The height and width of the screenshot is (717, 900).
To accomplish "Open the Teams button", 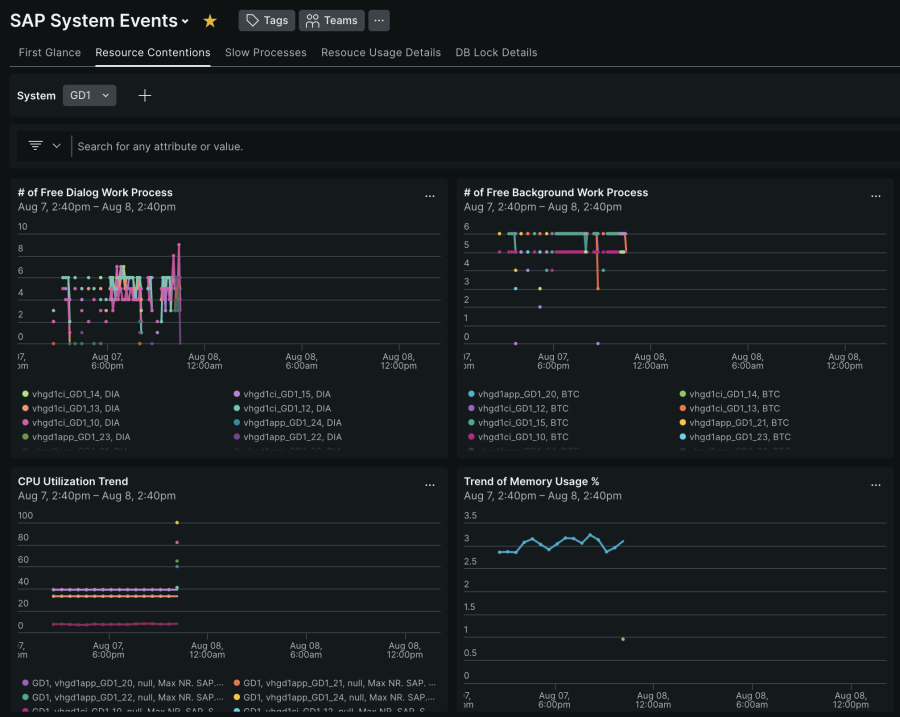I will 332,21.
